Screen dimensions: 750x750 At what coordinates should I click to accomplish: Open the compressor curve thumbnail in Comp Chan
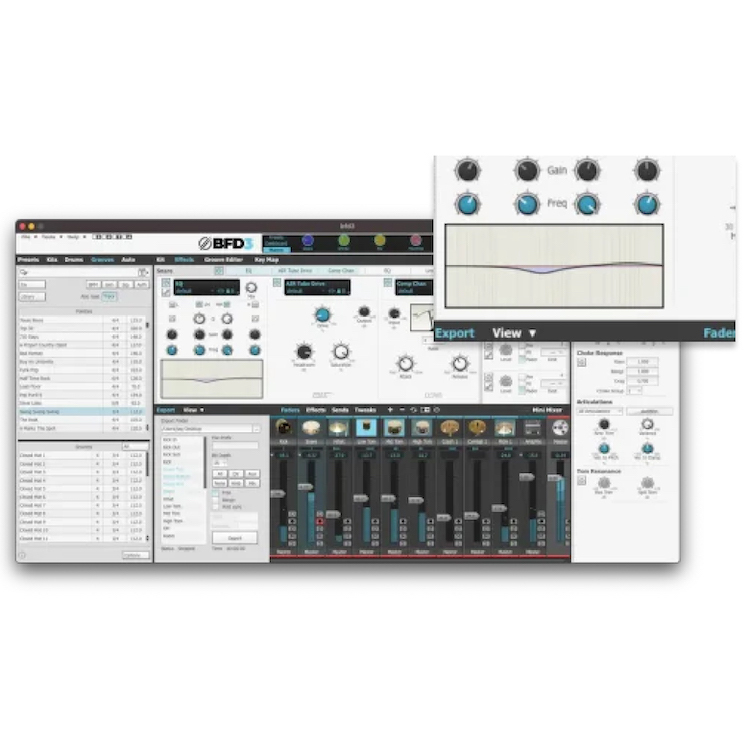click(x=421, y=317)
